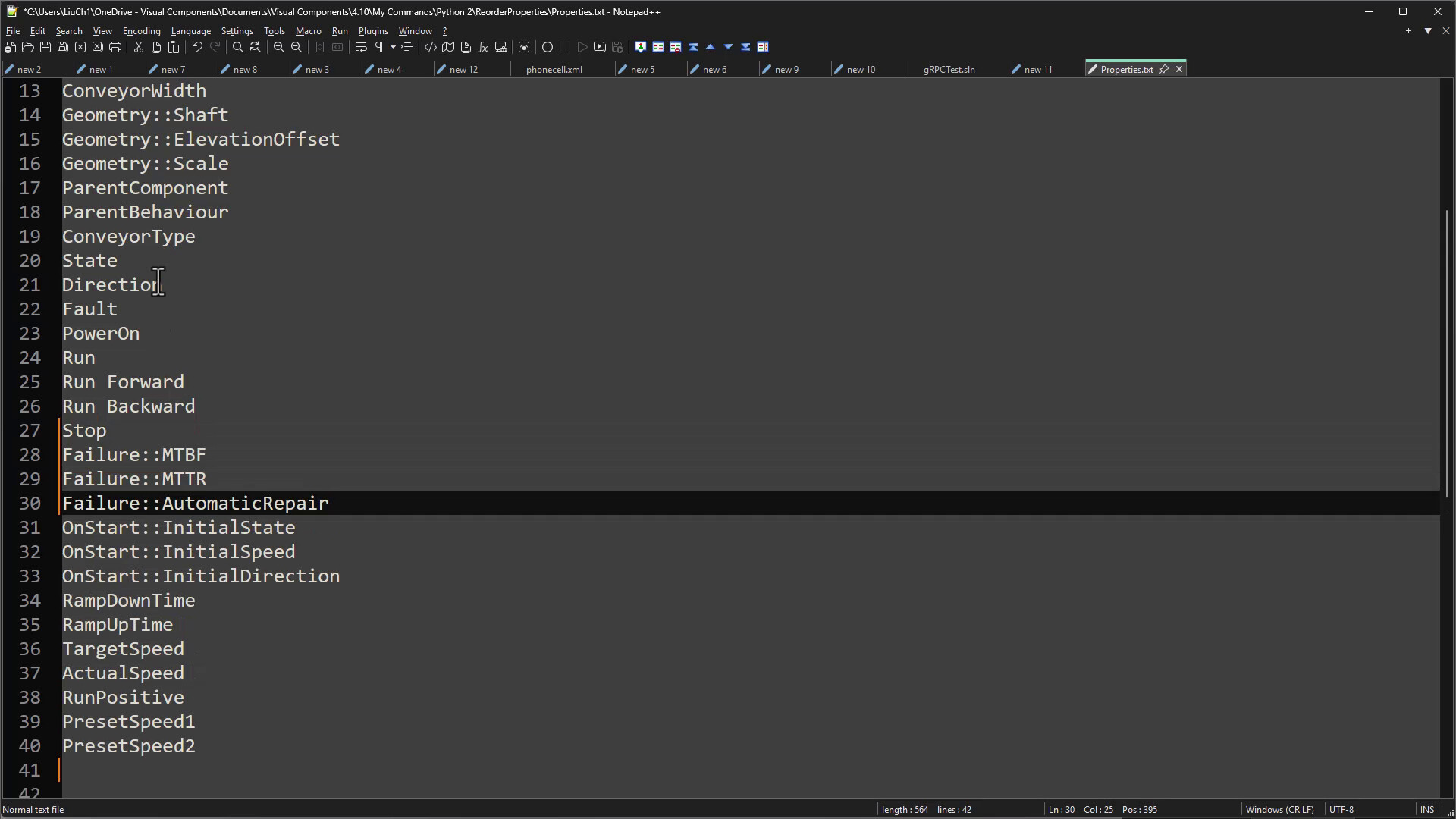This screenshot has height=819, width=1456.
Task: Click the Undo arrow icon
Action: [197, 47]
